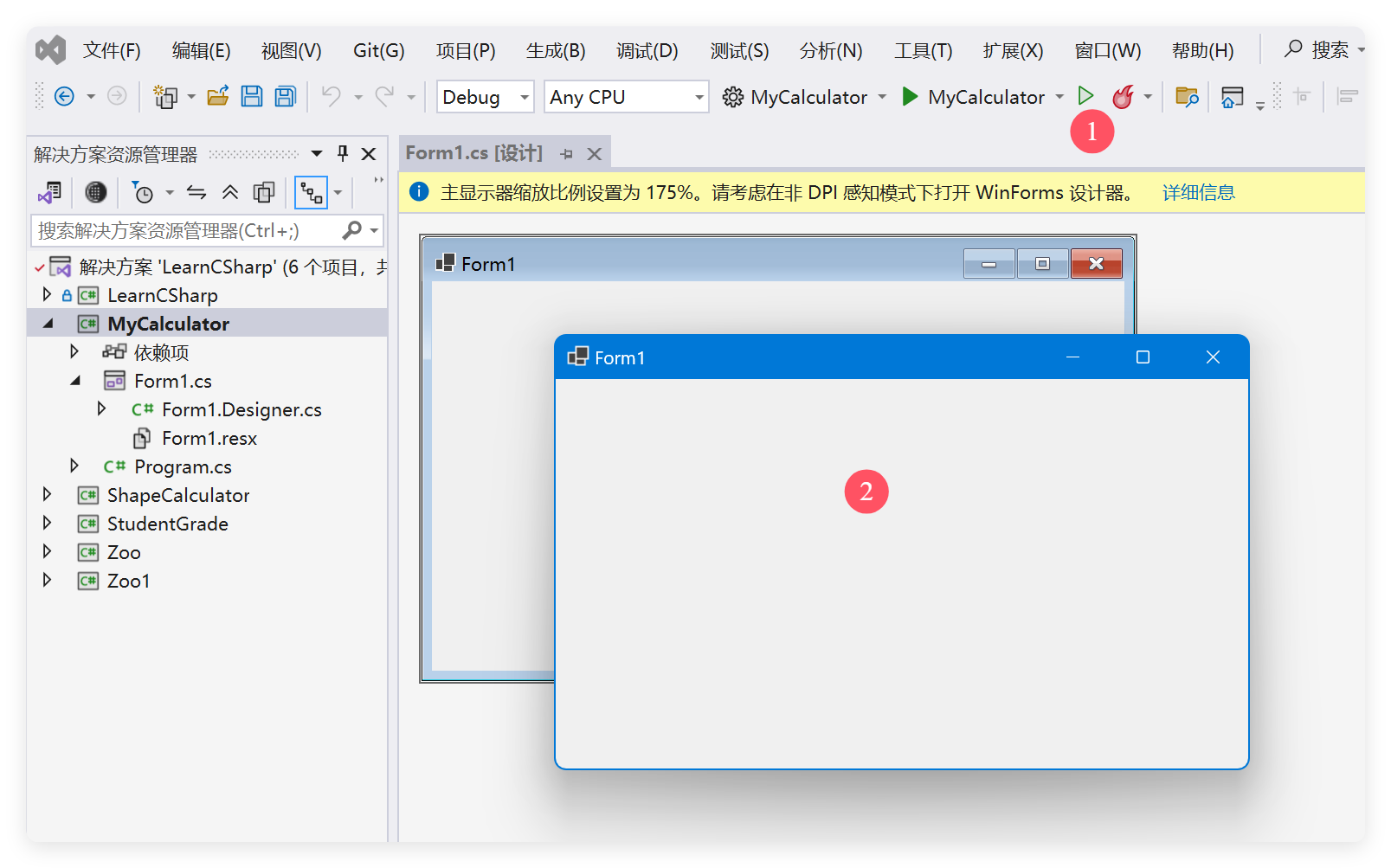Screen dimensions: 1391x868
Task: Click the 搜索 button in menu bar
Action: pyautogui.click(x=1317, y=49)
